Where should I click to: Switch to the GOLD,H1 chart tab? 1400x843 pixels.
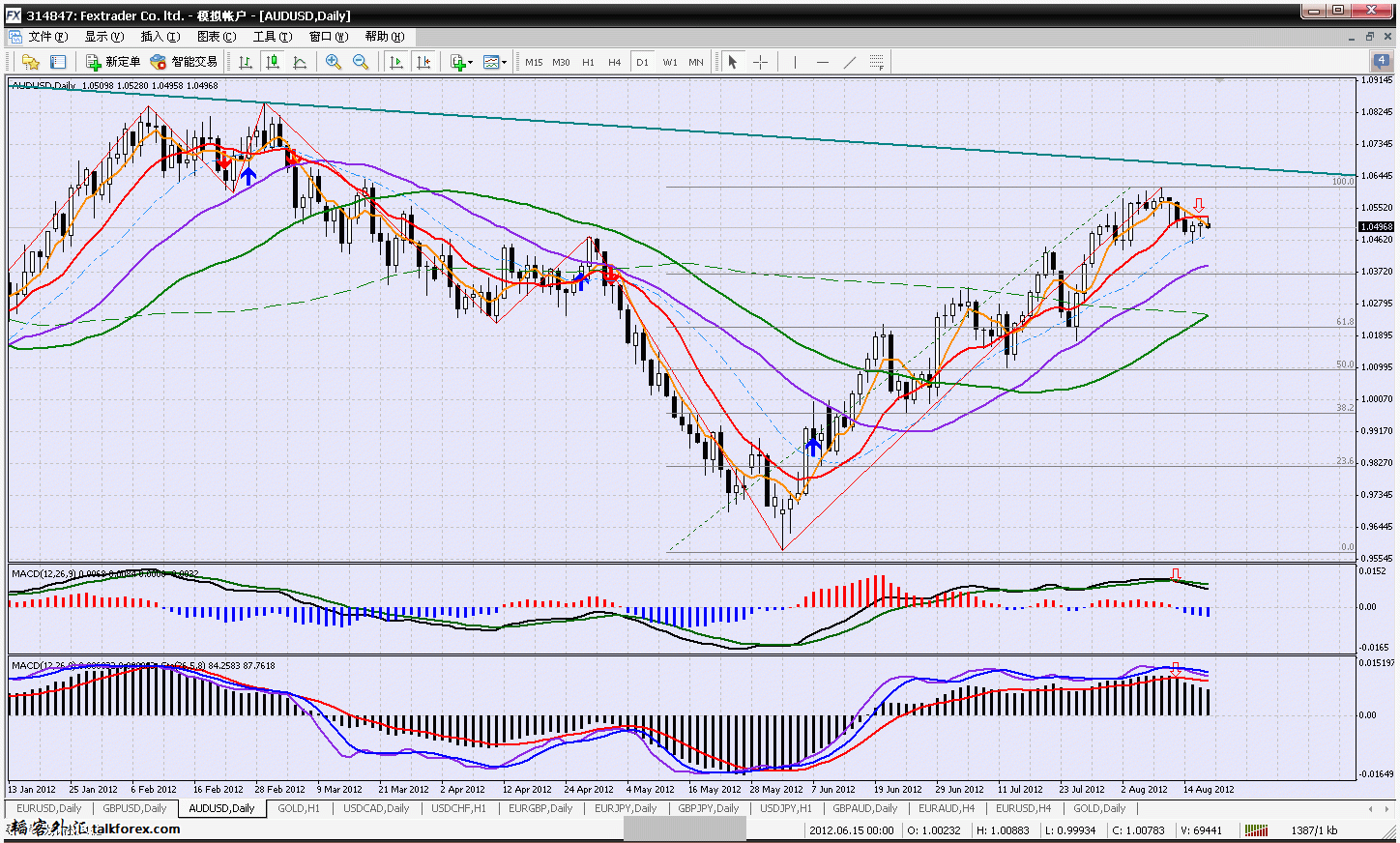tap(299, 808)
